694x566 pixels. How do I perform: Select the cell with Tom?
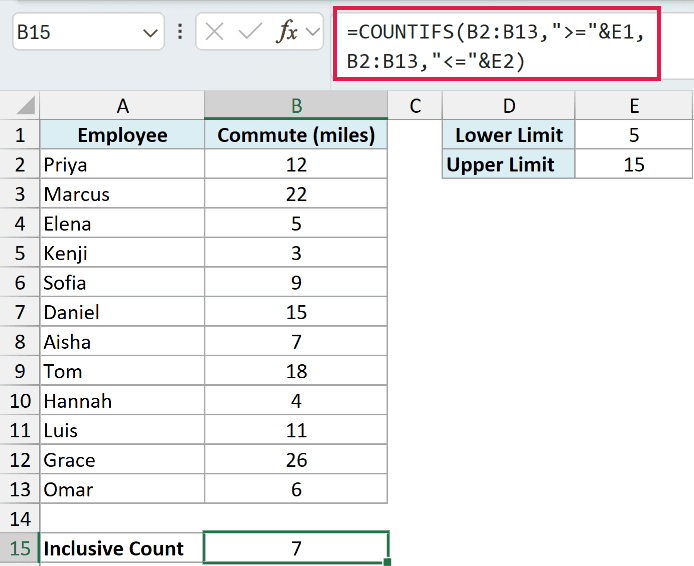pyautogui.click(x=122, y=371)
